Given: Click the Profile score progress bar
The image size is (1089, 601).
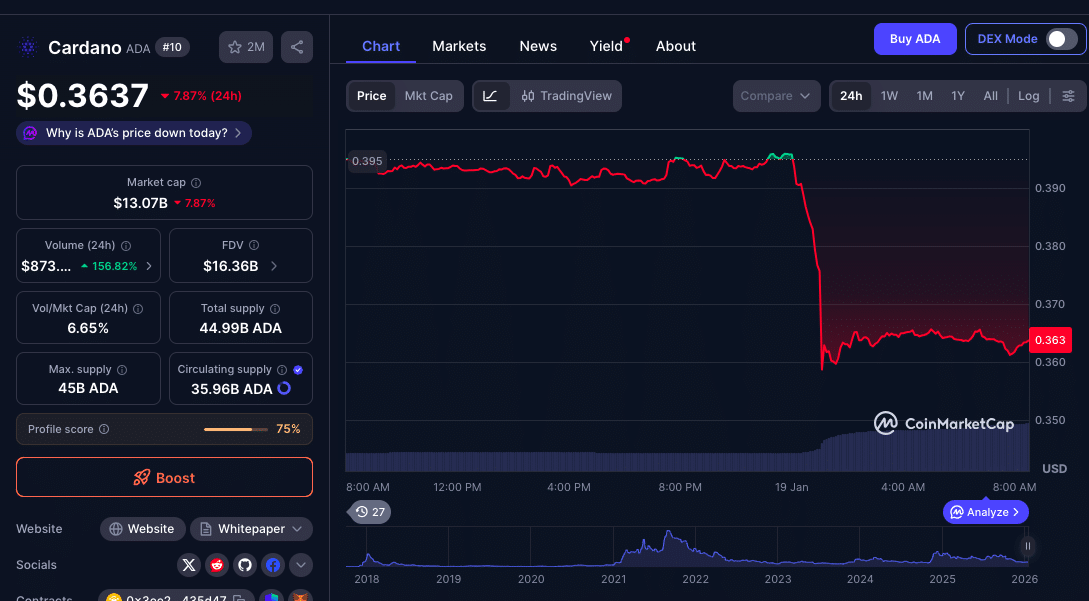Looking at the screenshot, I should [x=238, y=428].
